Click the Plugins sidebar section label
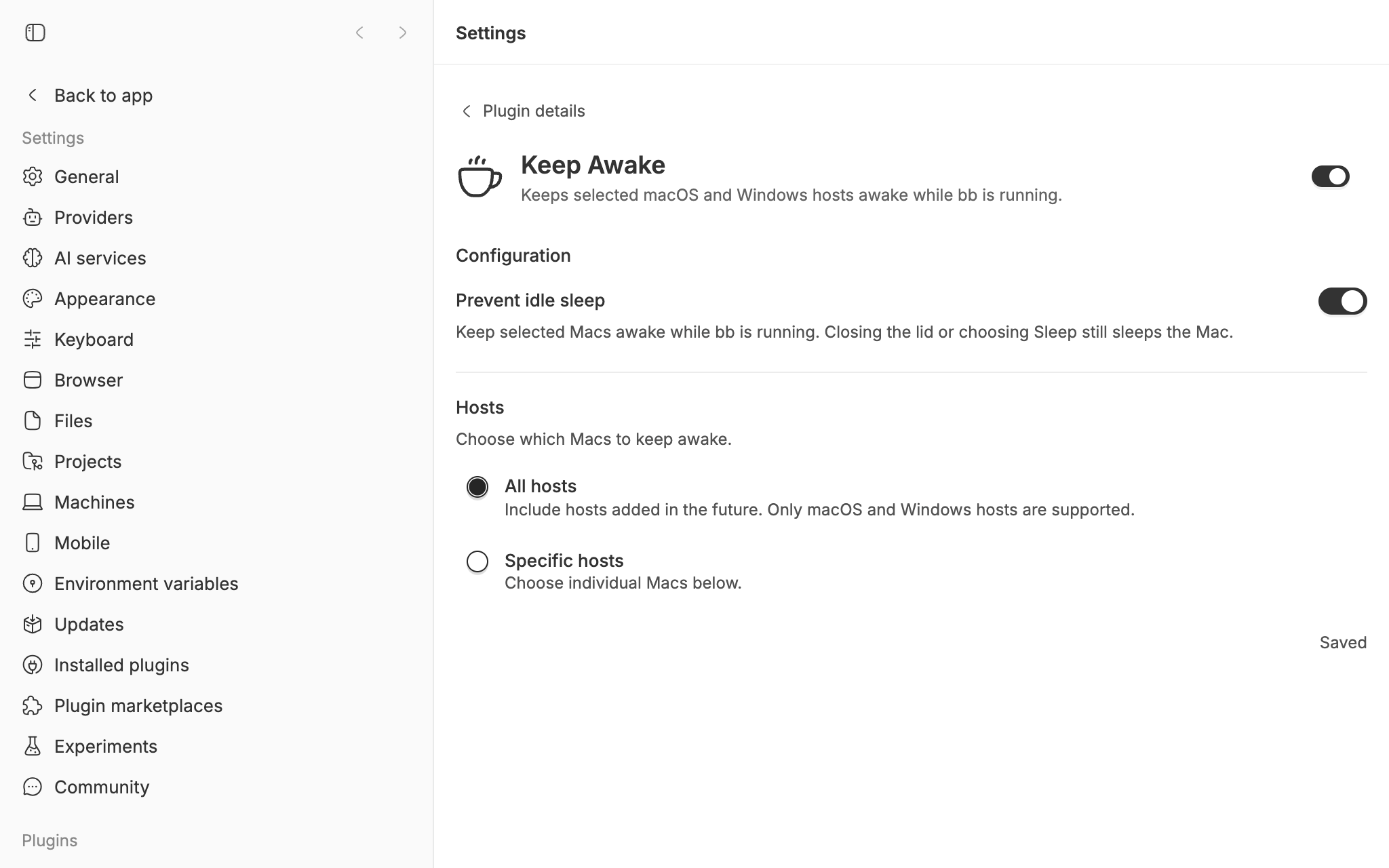Viewport: 1389px width, 868px height. click(50, 840)
